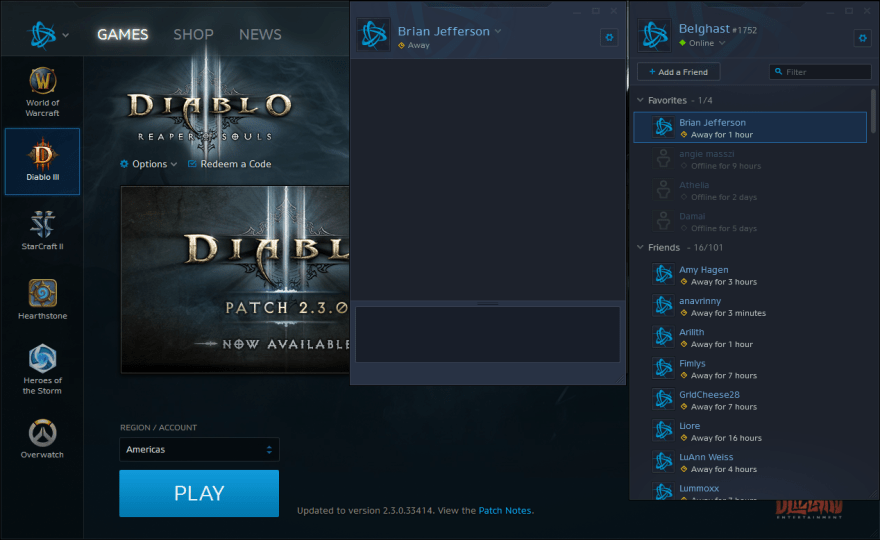Click the chat message input box
This screenshot has height=540, width=880.
pos(488,335)
